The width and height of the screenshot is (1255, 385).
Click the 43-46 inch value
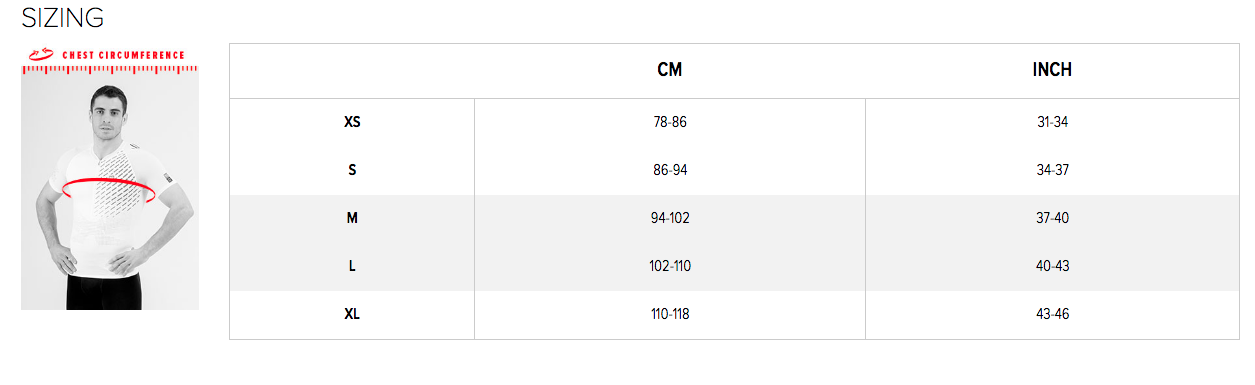click(1053, 314)
